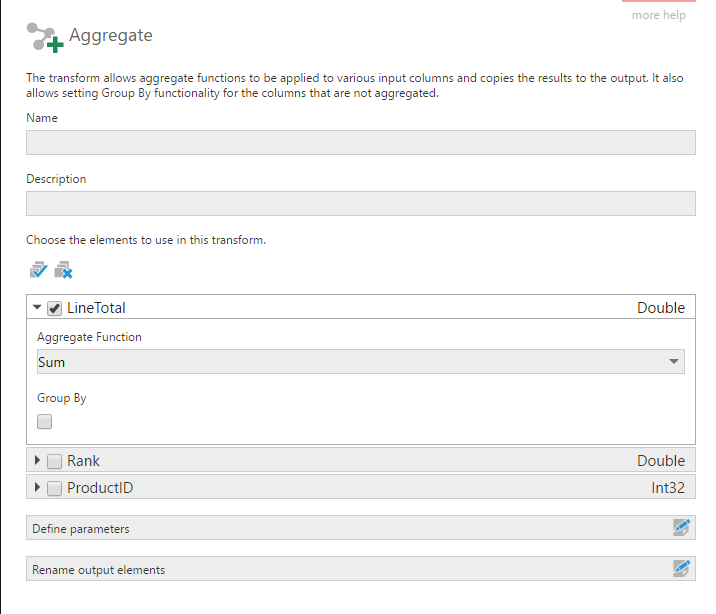Select the ProductID row label
The width and height of the screenshot is (716, 614).
[x=100, y=488]
